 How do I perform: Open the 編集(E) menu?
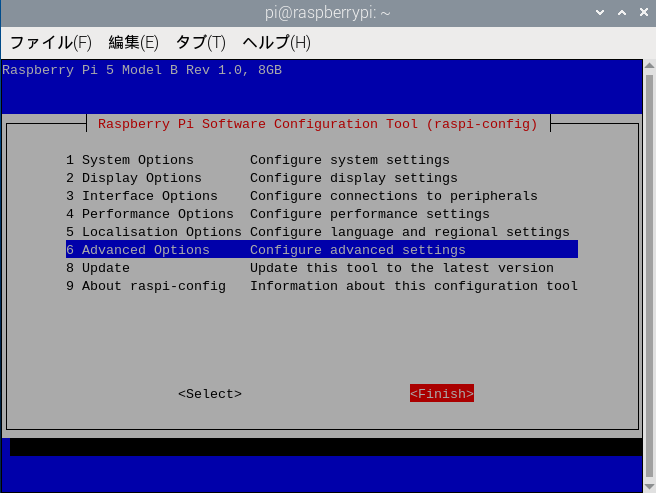[x=133, y=43]
